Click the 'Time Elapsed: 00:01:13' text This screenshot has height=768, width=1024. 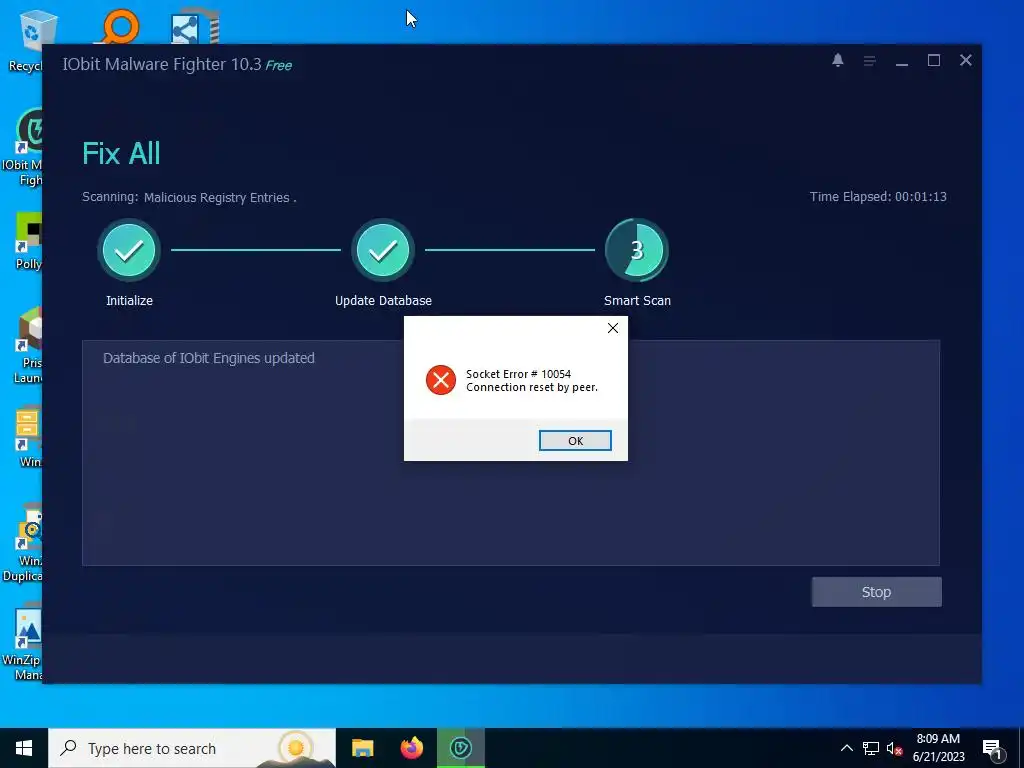[x=878, y=197]
